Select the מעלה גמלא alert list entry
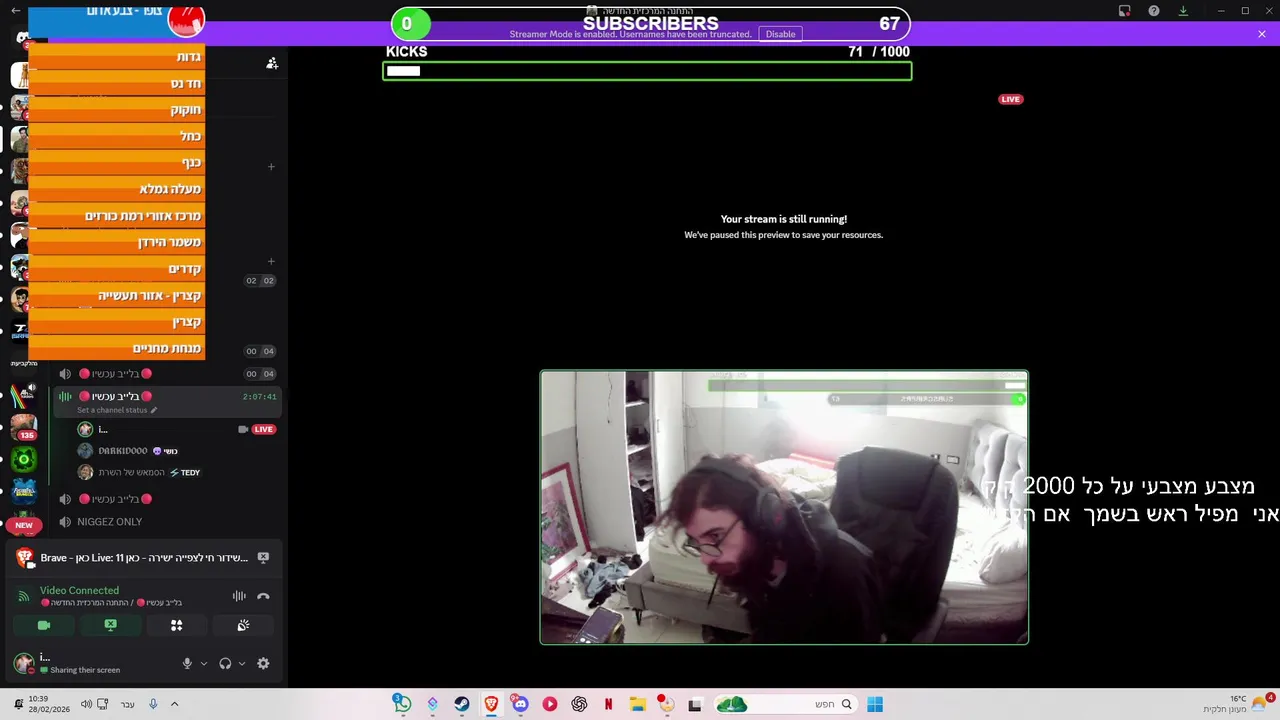This screenshot has height=720, width=1280. click(117, 189)
